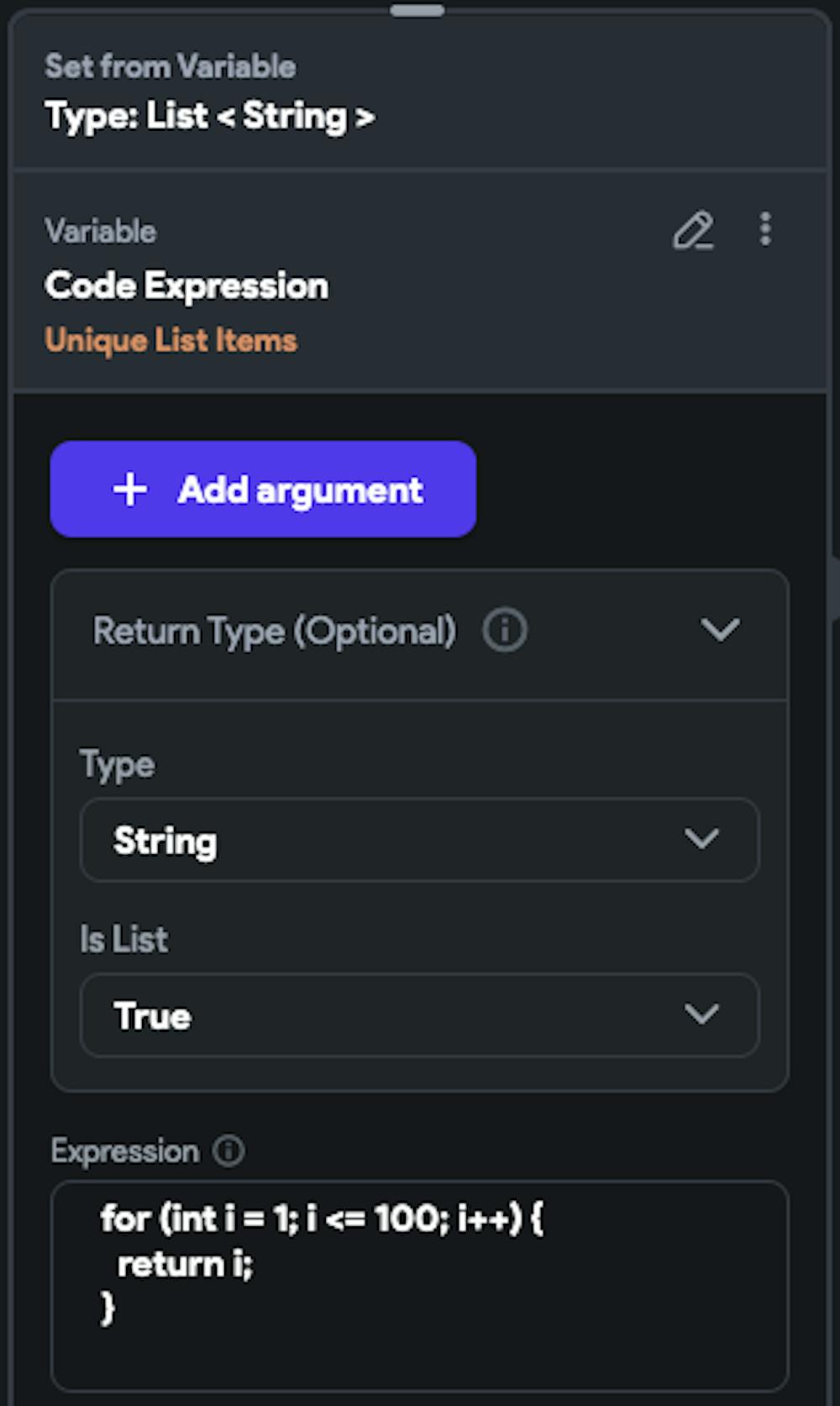Click the Add argument button

point(263,489)
